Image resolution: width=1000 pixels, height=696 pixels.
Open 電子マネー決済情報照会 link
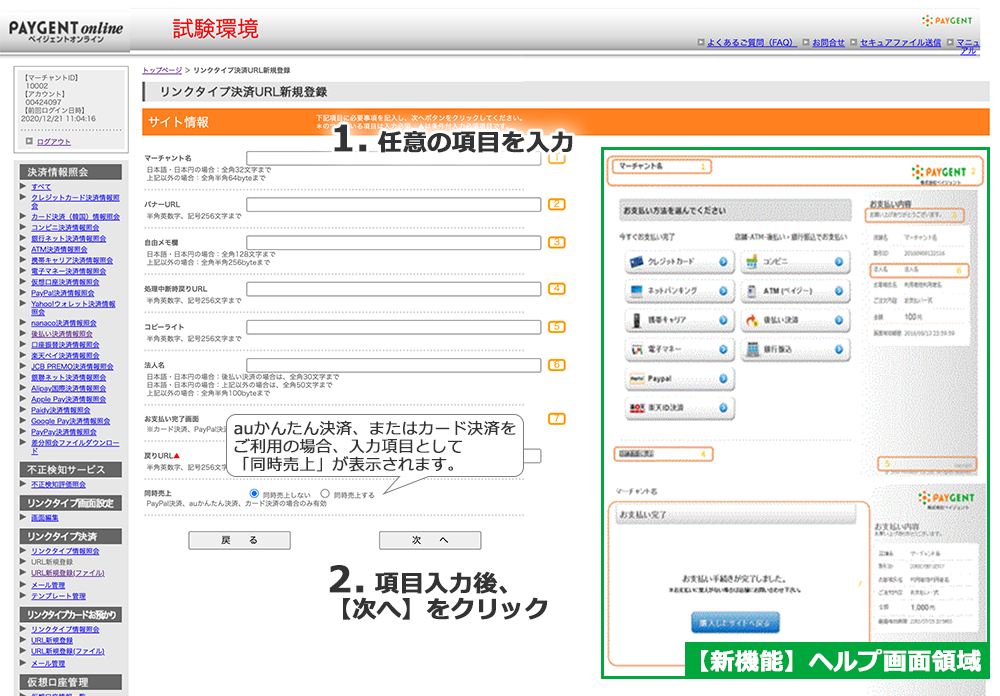[x=69, y=271]
